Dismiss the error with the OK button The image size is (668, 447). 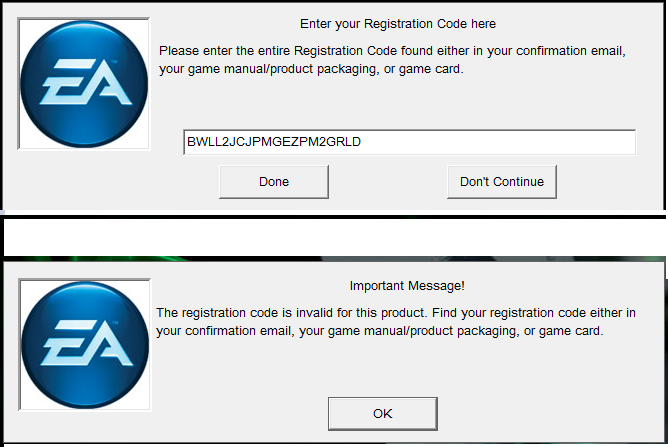(383, 413)
